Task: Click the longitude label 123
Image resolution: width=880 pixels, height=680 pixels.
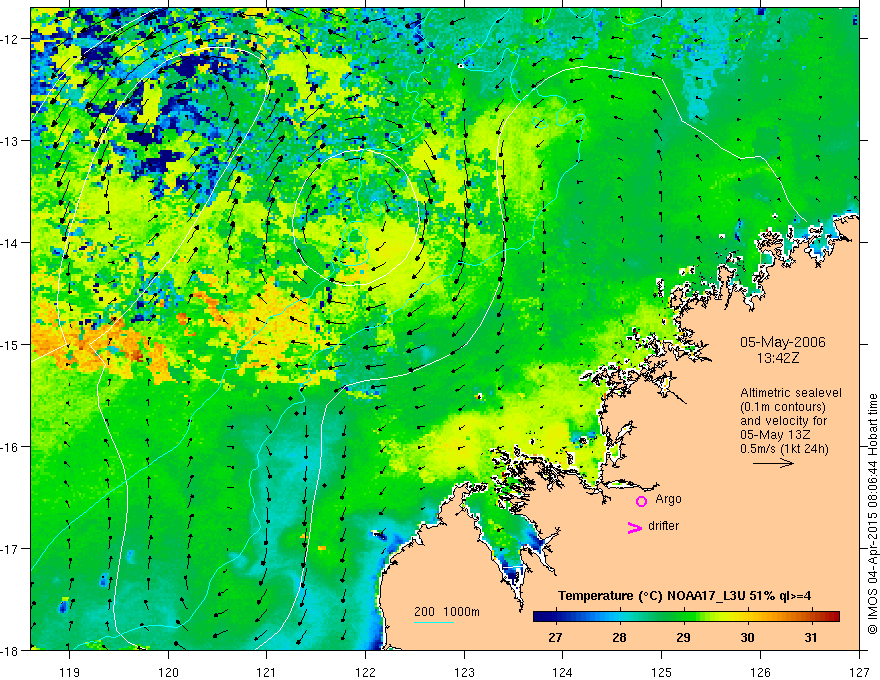Action: click(464, 672)
